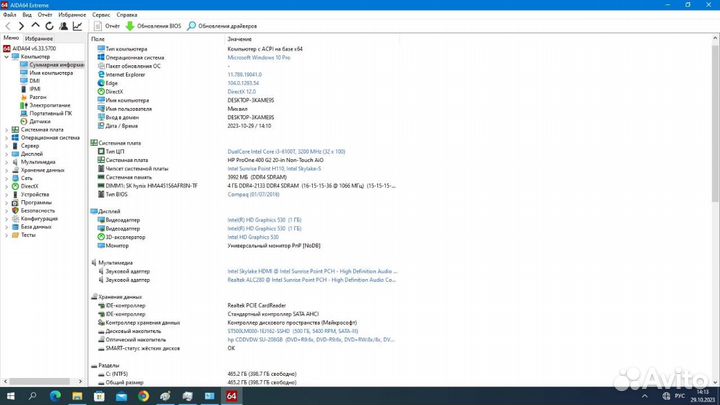Image resolution: width=720 pixels, height=405 pixels.
Task: Open Google Chrome from taskbar
Action: 143,396
